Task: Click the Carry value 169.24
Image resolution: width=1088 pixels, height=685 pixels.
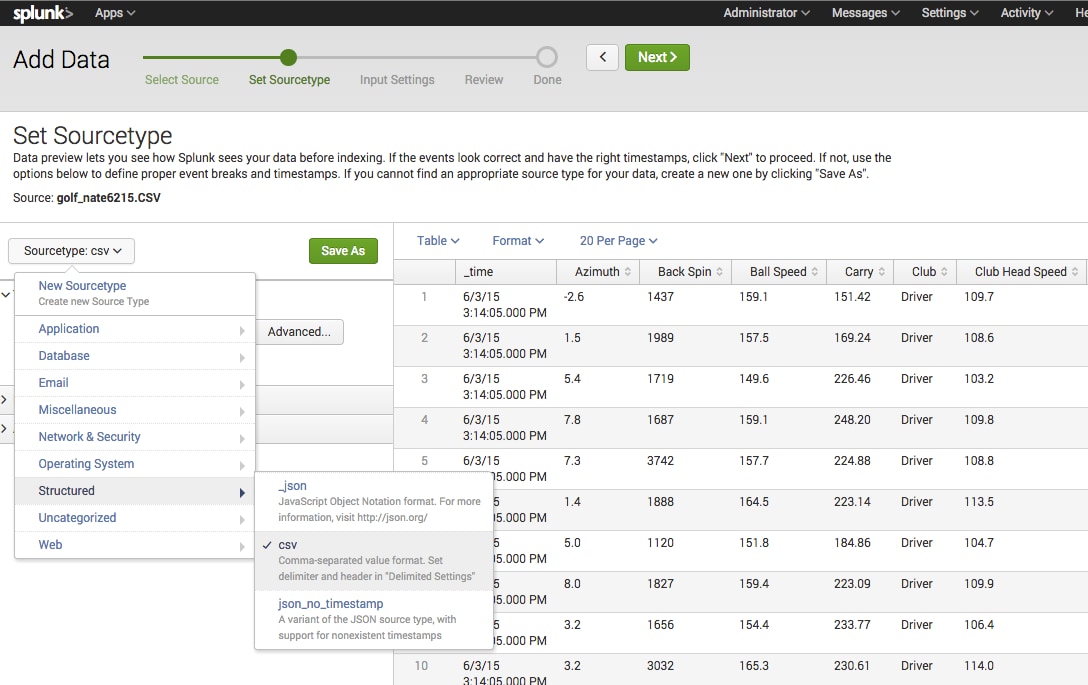Action: click(852, 338)
